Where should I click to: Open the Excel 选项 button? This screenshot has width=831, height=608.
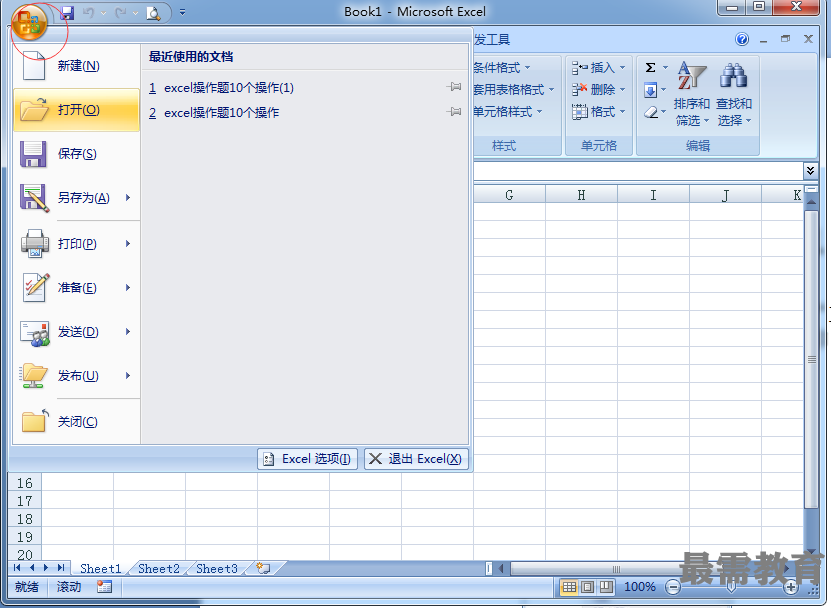click(307, 459)
